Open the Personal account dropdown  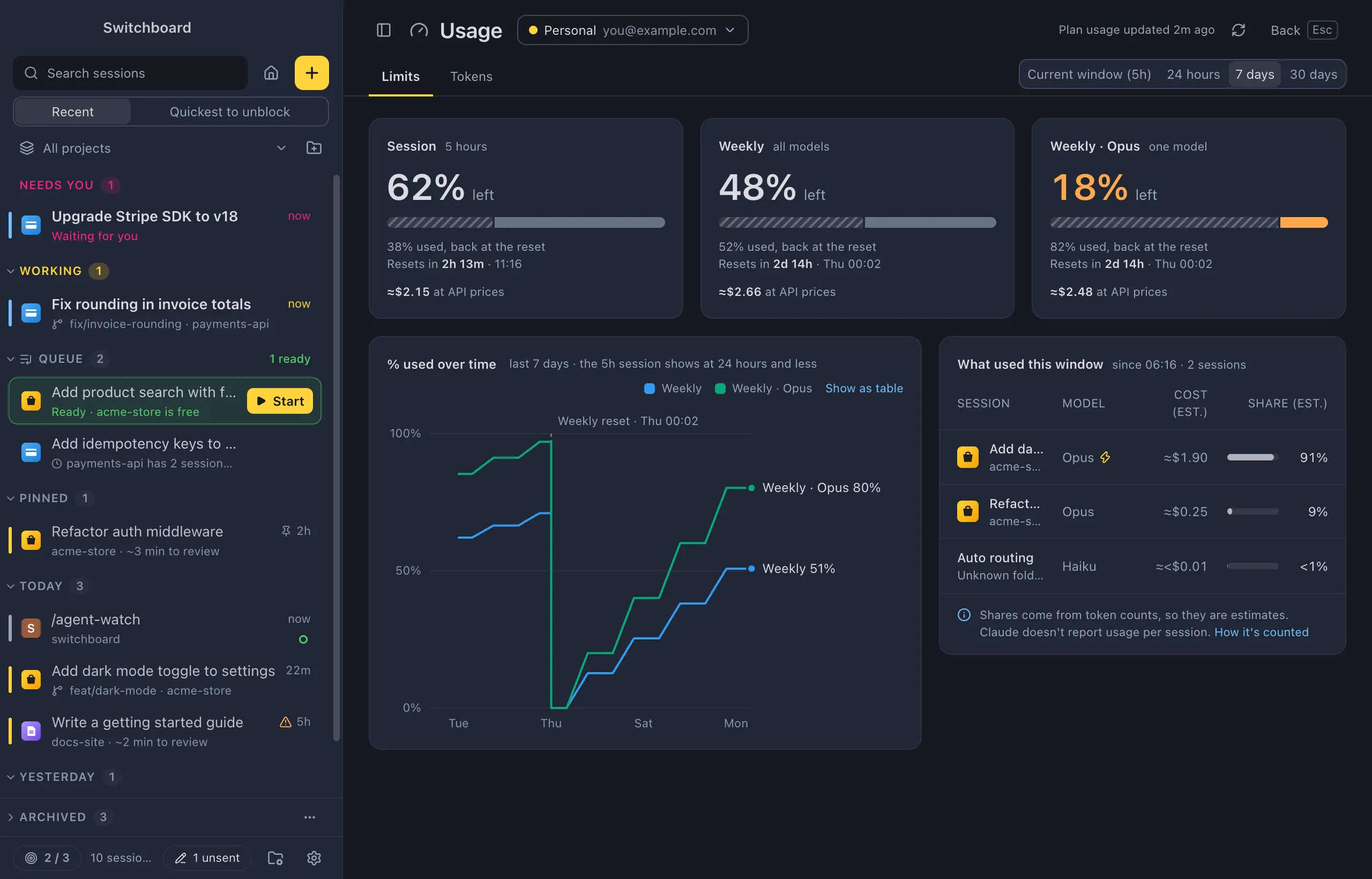click(632, 29)
